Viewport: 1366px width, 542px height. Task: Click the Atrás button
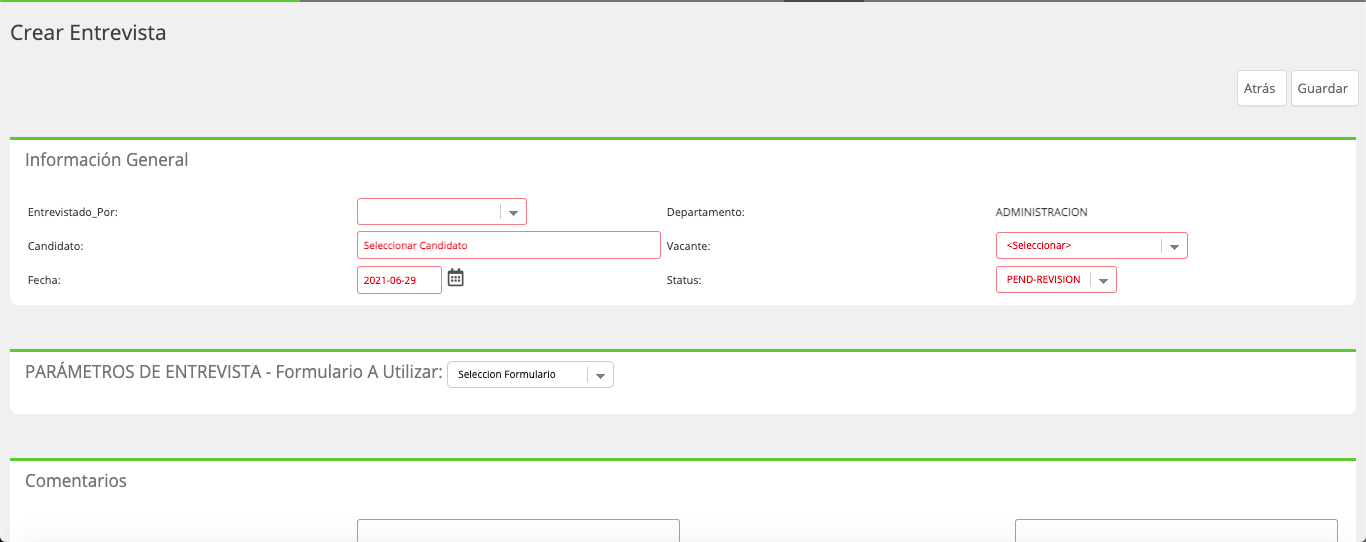1261,88
